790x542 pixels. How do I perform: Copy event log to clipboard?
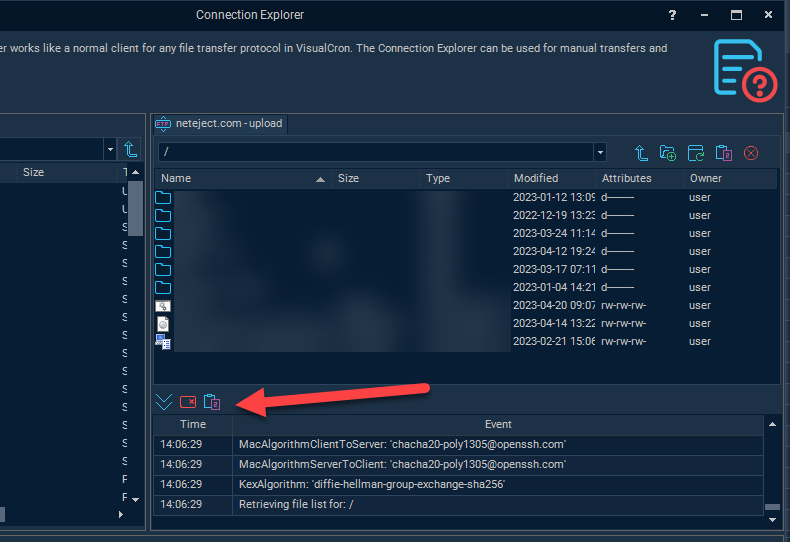(x=212, y=402)
